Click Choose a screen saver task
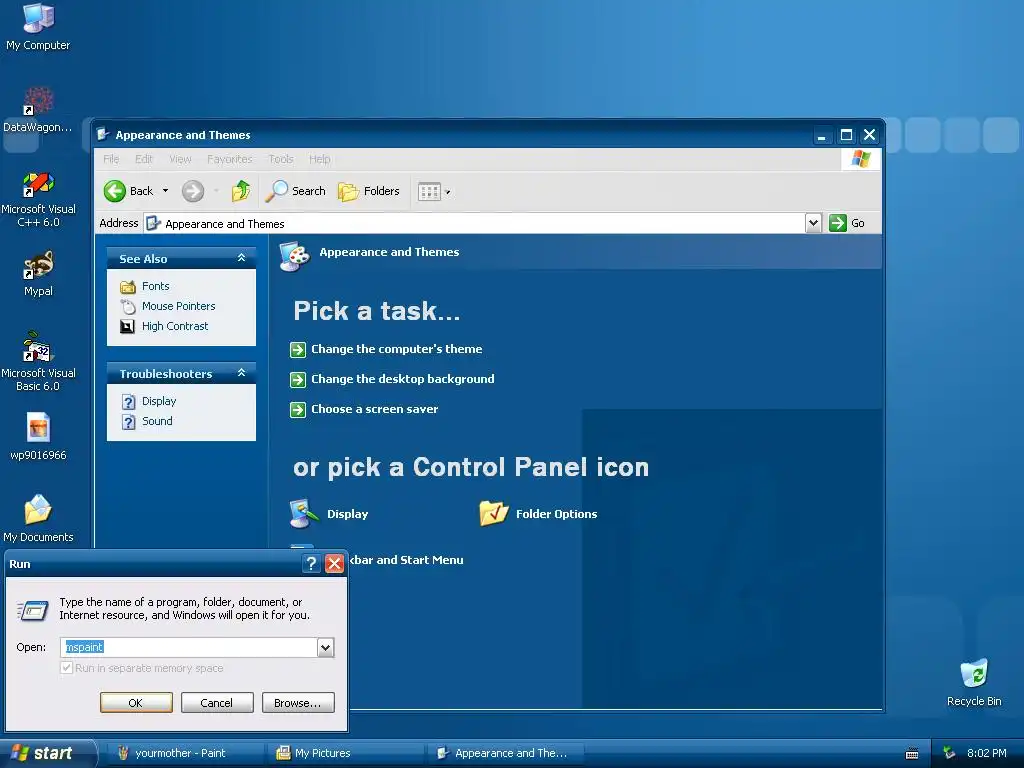The height and width of the screenshot is (768, 1024). 374,409
